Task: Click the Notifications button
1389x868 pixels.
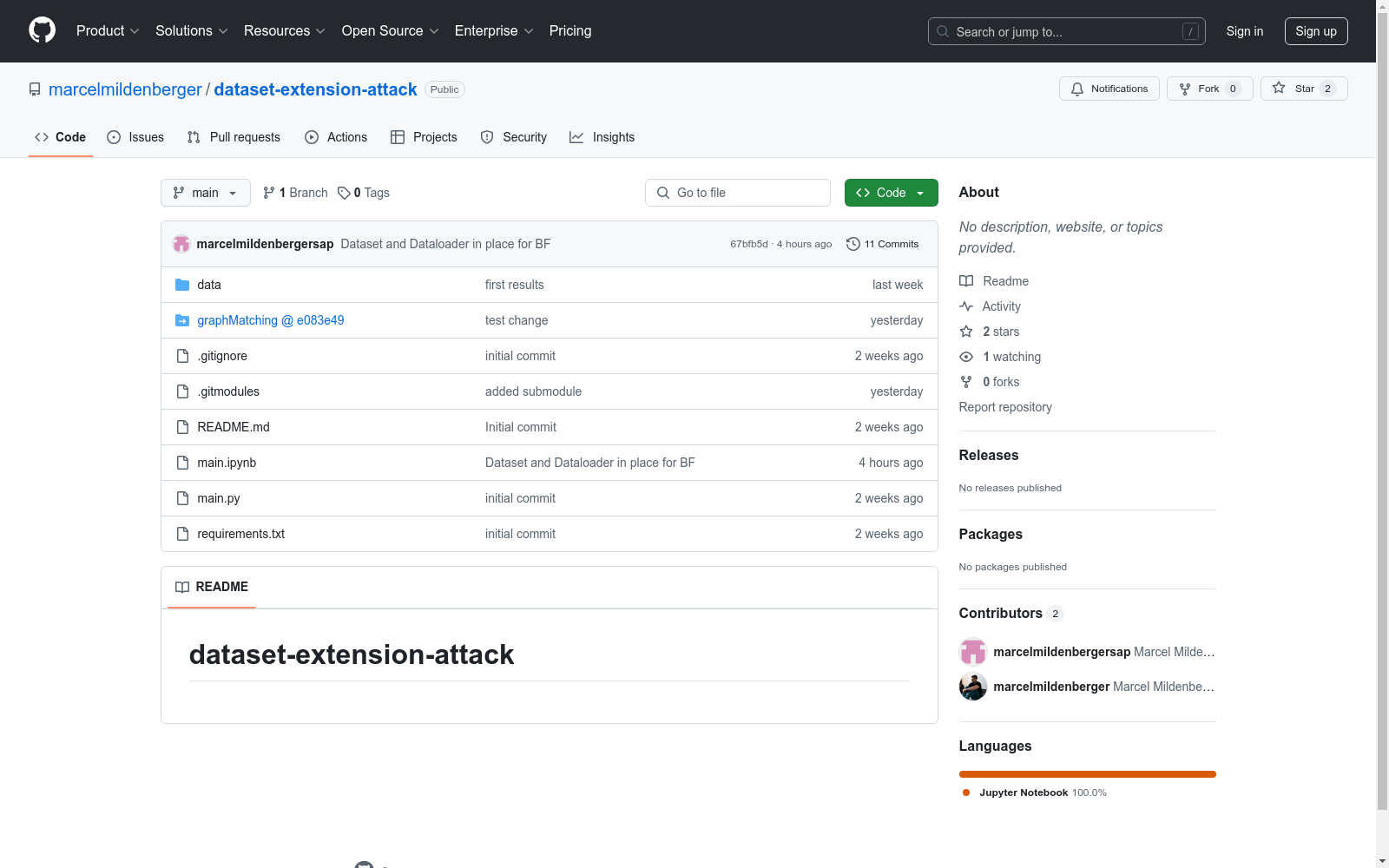Action: [x=1109, y=89]
